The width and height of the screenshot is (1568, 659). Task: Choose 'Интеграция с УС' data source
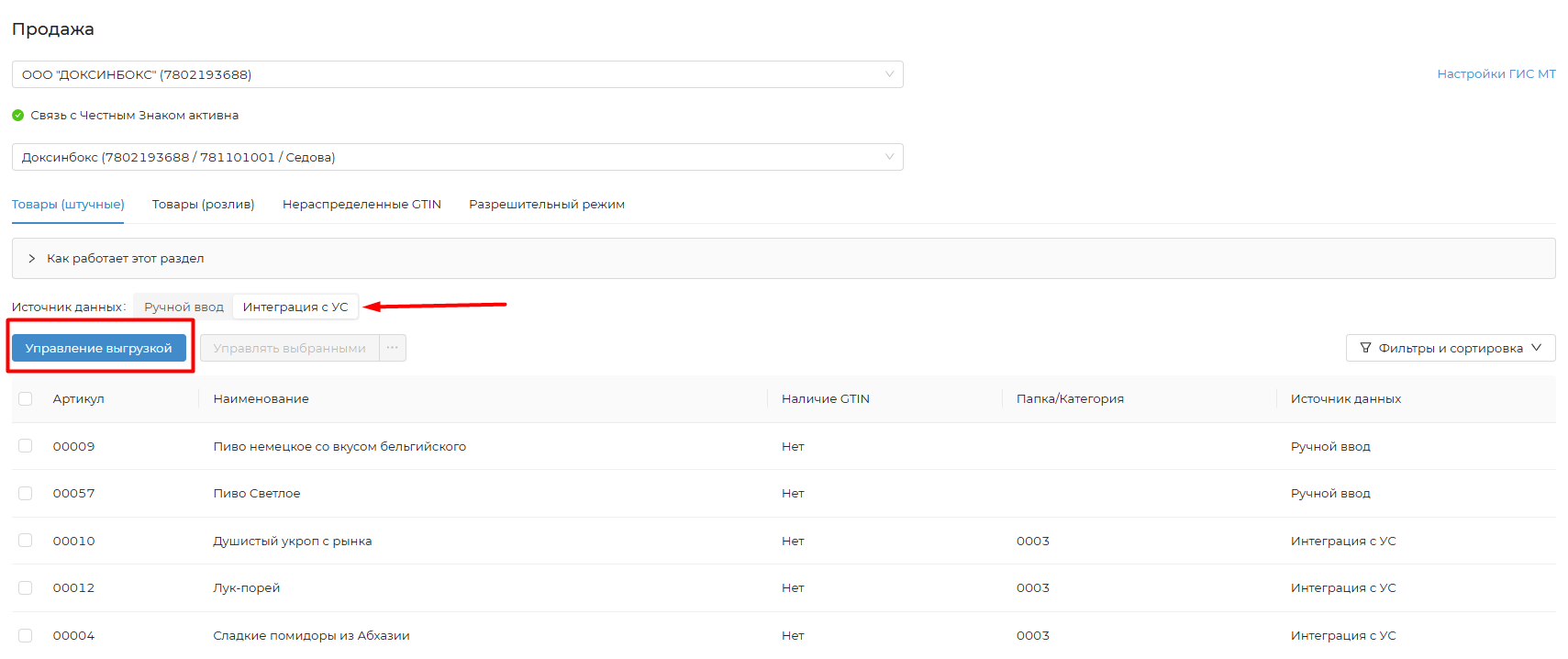pyautogui.click(x=295, y=307)
